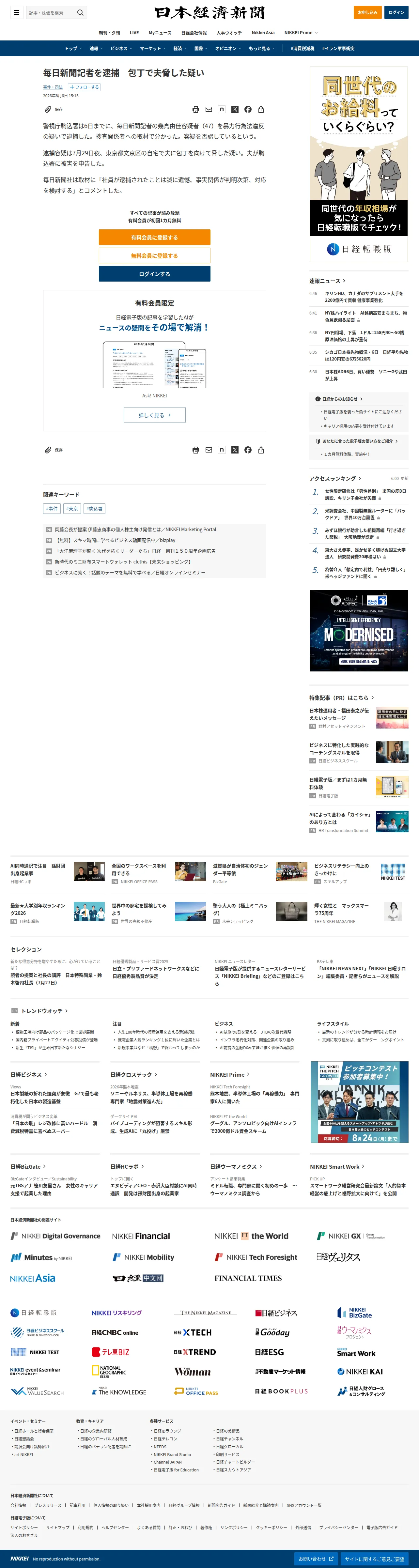Image resolution: width=419 pixels, height=1568 pixels.
Task: Expand the もっと見る navigation dropdown
Action: (x=262, y=49)
